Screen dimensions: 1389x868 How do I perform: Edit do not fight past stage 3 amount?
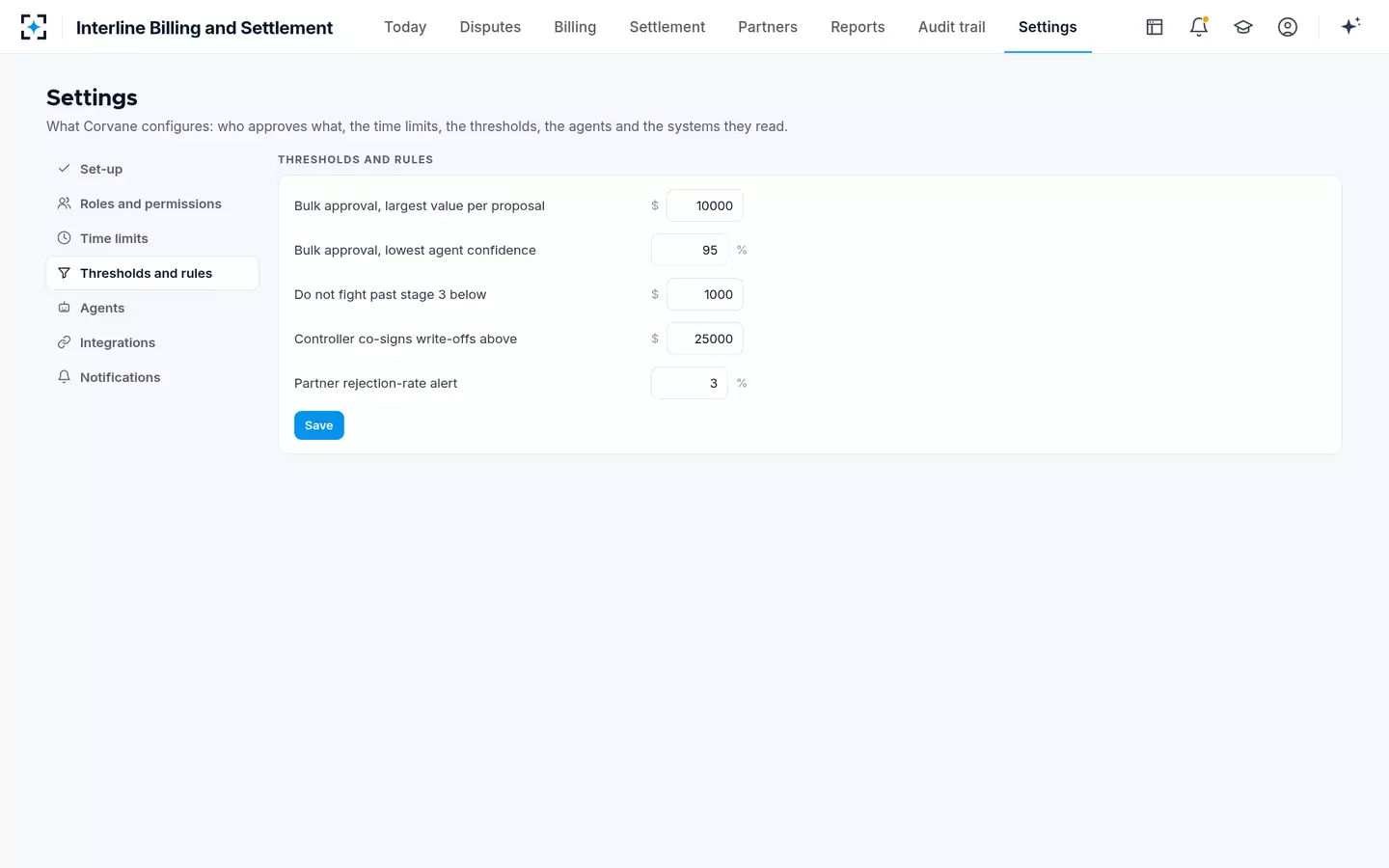pyautogui.click(x=705, y=294)
